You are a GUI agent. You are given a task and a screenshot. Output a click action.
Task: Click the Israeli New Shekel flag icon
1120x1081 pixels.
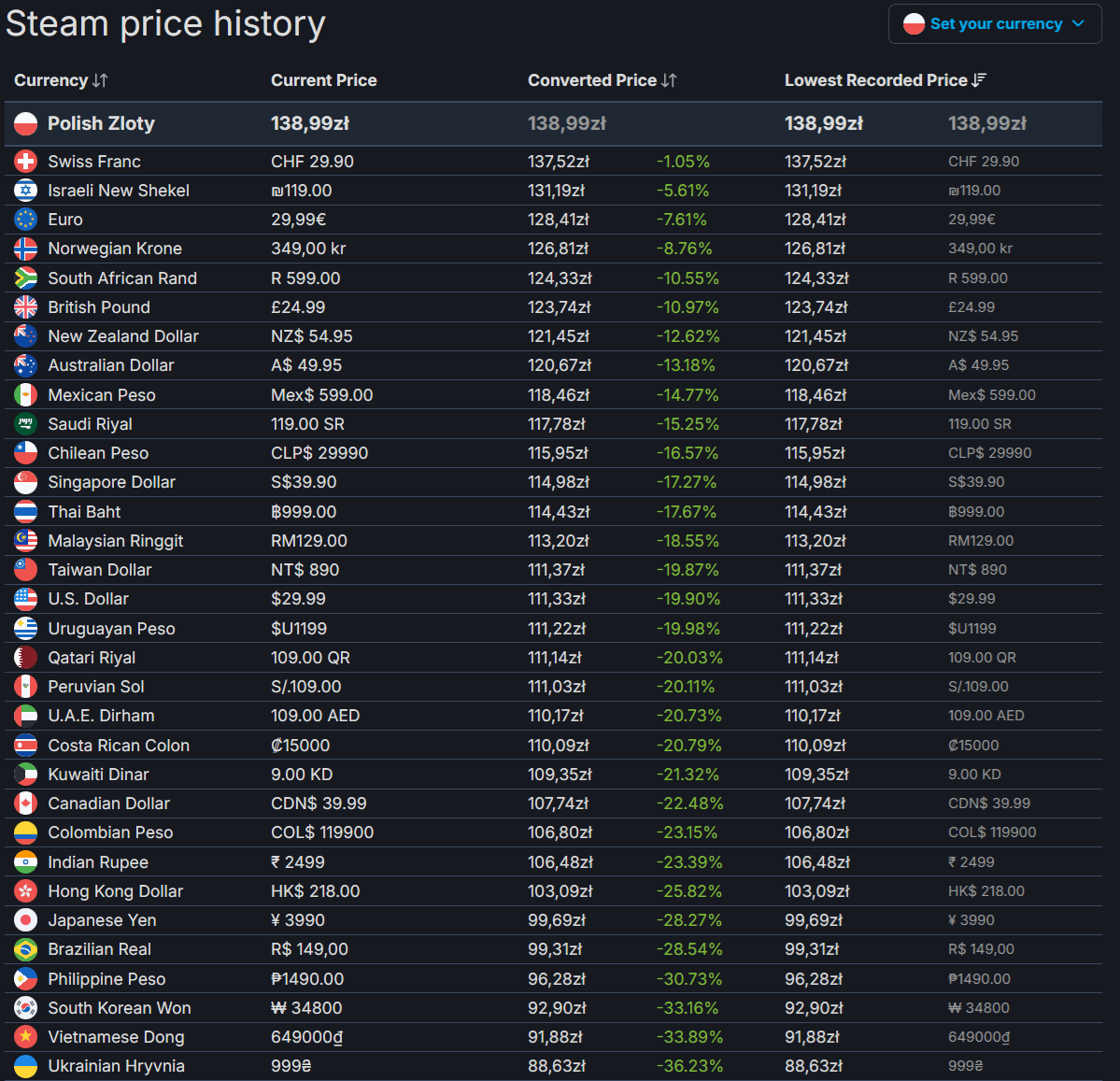tap(26, 191)
